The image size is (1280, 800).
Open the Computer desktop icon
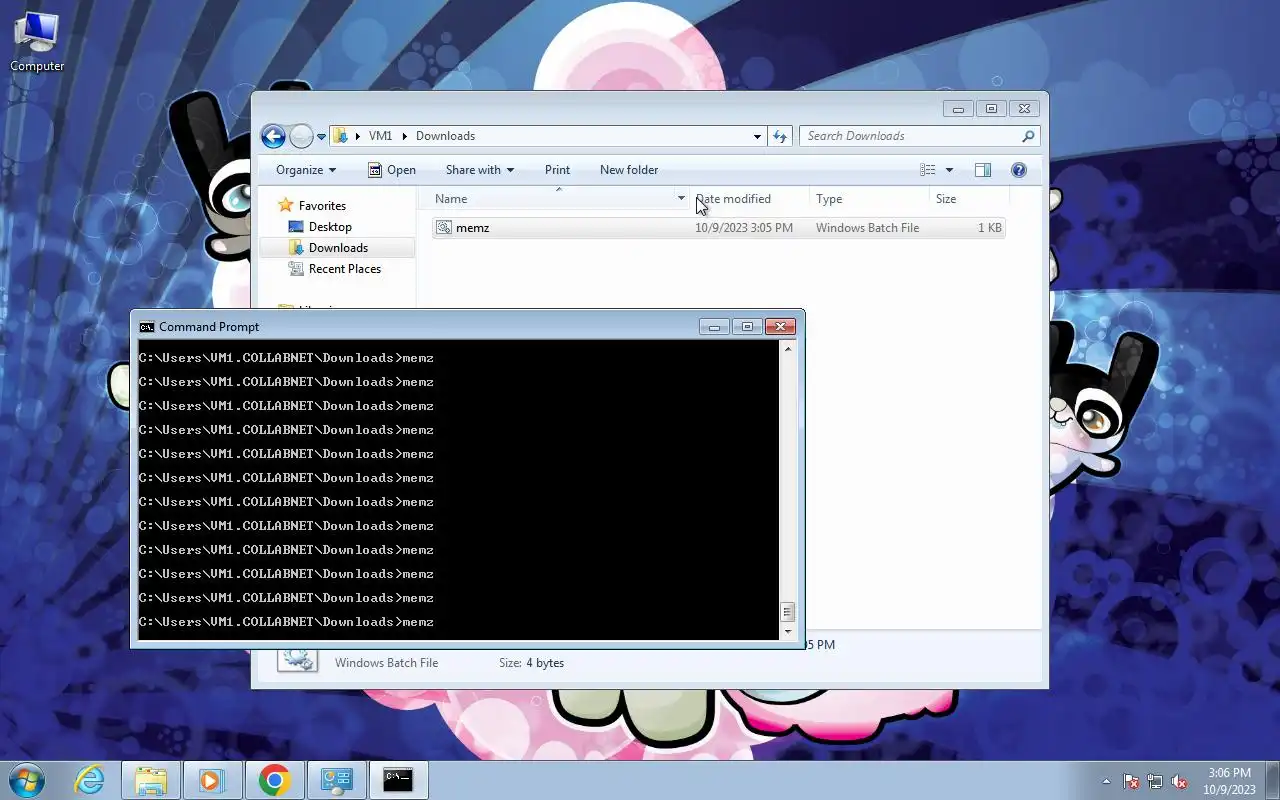(x=37, y=40)
